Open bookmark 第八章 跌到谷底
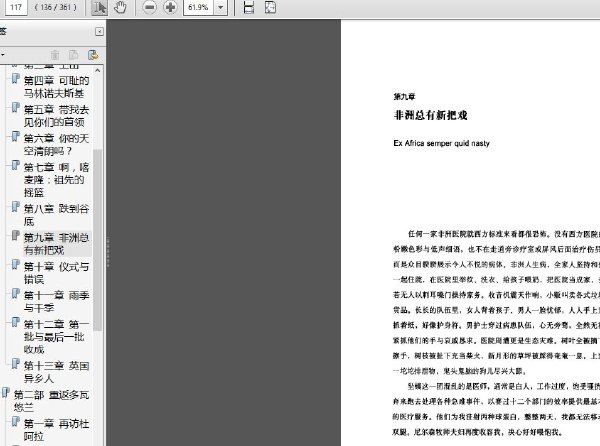 (x=56, y=215)
